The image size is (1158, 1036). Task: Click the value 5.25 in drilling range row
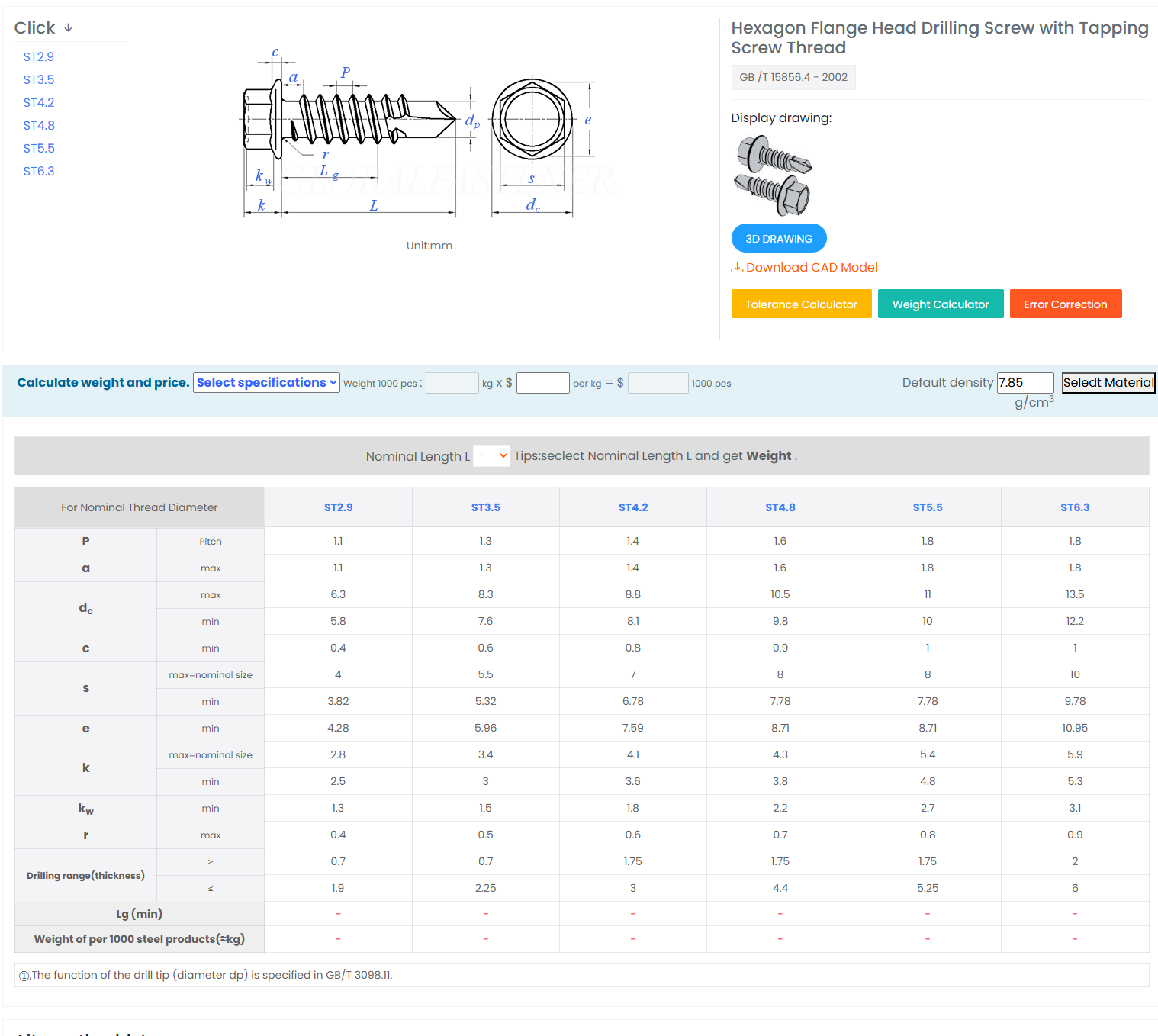pos(928,888)
